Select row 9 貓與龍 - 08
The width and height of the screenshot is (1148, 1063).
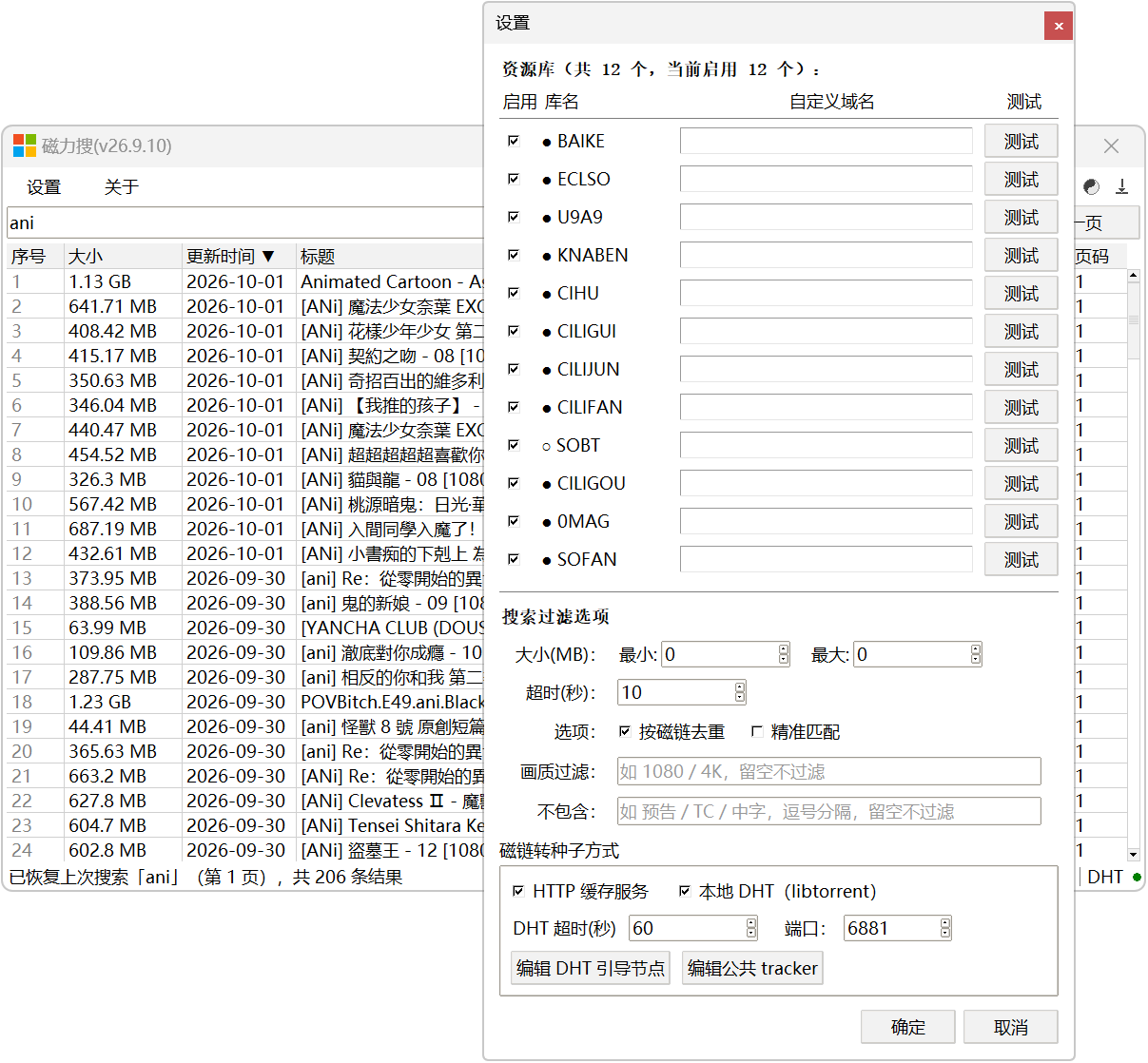[246, 479]
